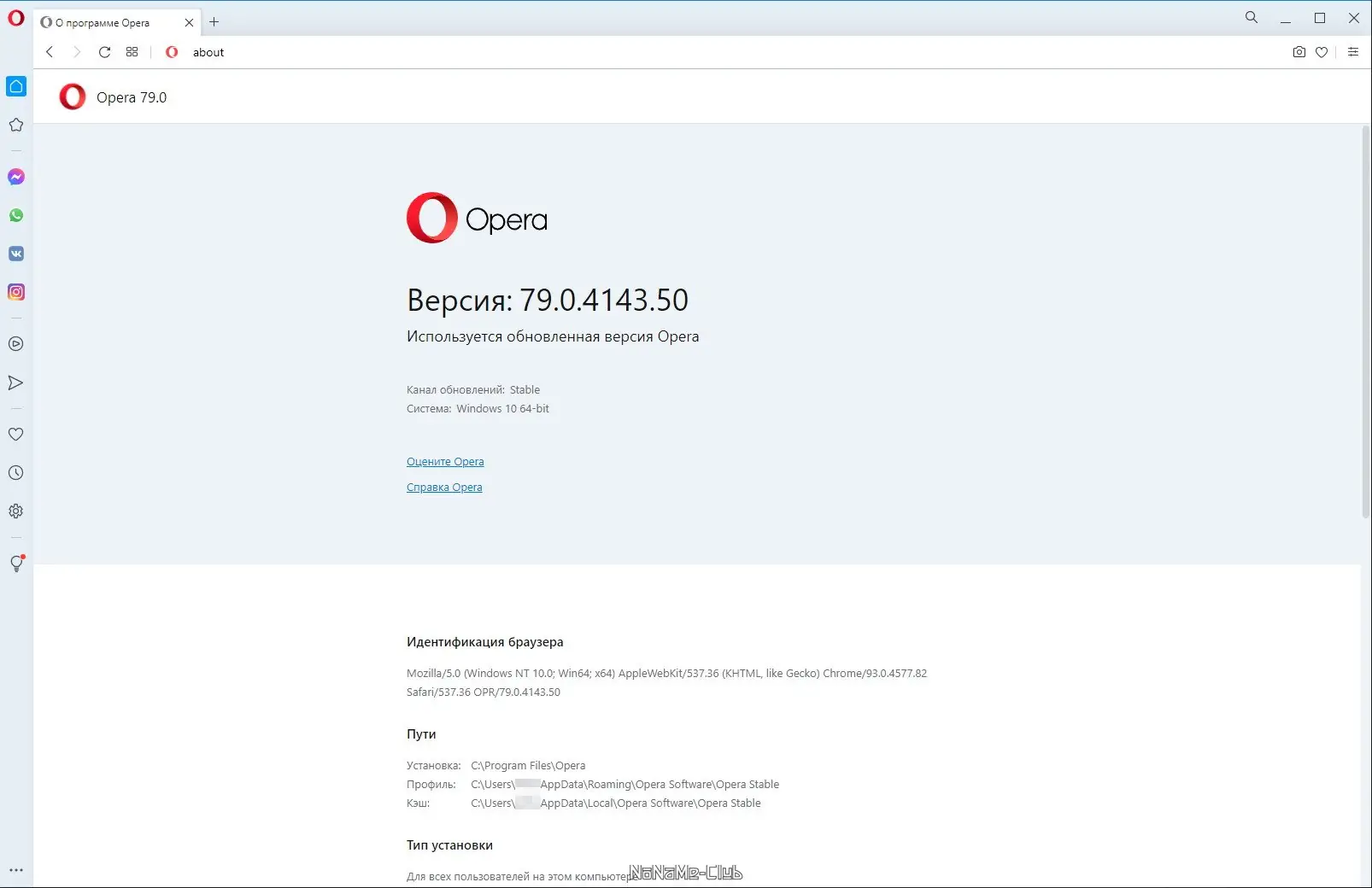Click the 'Тип установки' heading
Image resolution: width=1372 pixels, height=888 pixels.
point(449,845)
